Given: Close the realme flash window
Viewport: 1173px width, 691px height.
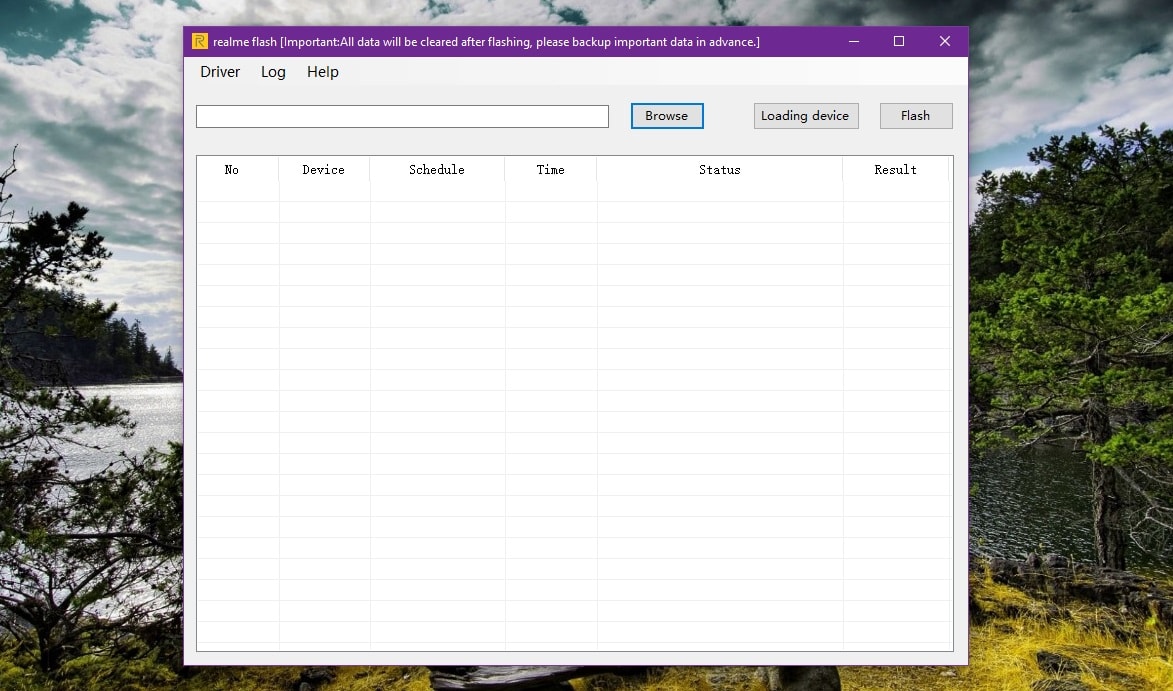Looking at the screenshot, I should coord(945,41).
